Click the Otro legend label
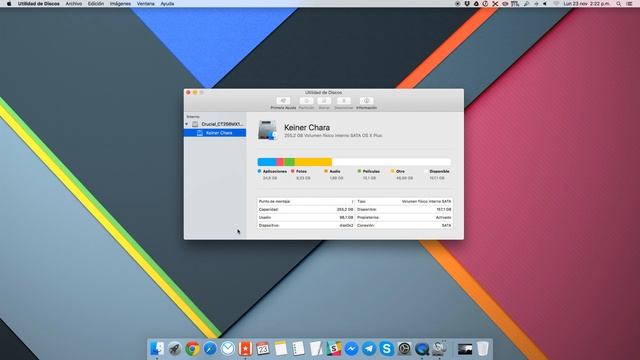 click(400, 171)
